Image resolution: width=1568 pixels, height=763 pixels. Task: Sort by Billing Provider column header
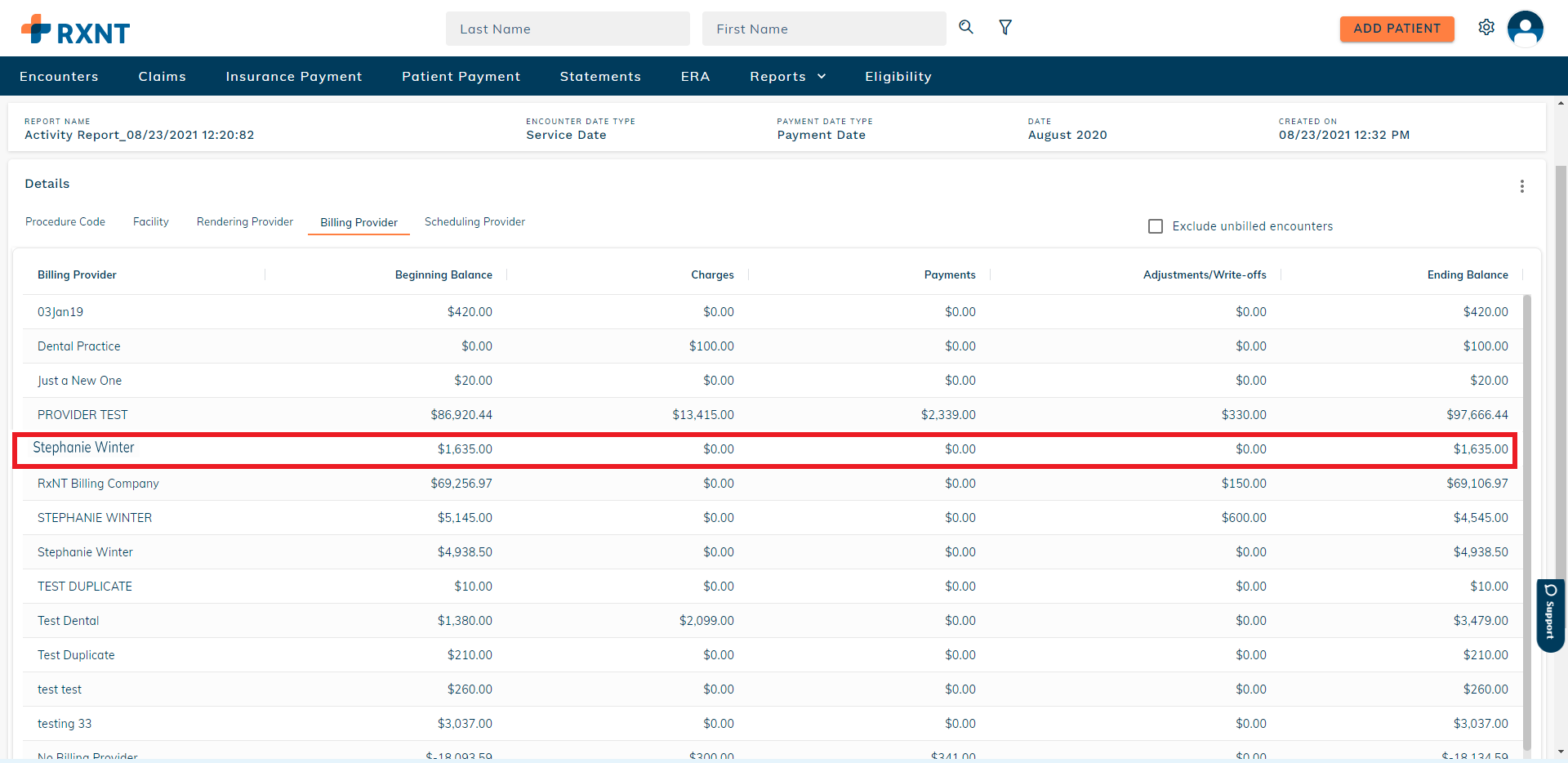[x=77, y=274]
